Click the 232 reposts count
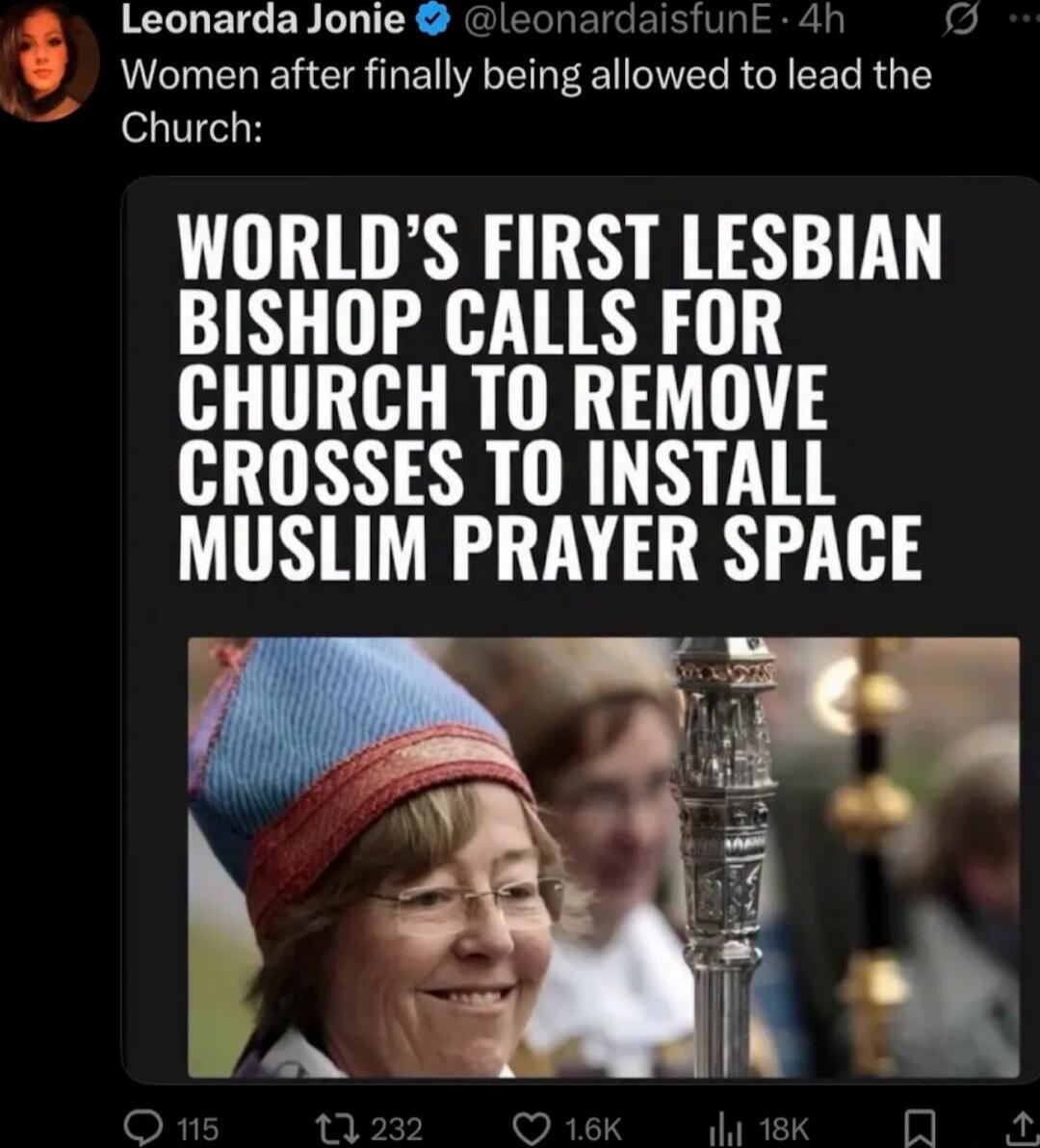This screenshot has width=1040, height=1148. 396,1128
